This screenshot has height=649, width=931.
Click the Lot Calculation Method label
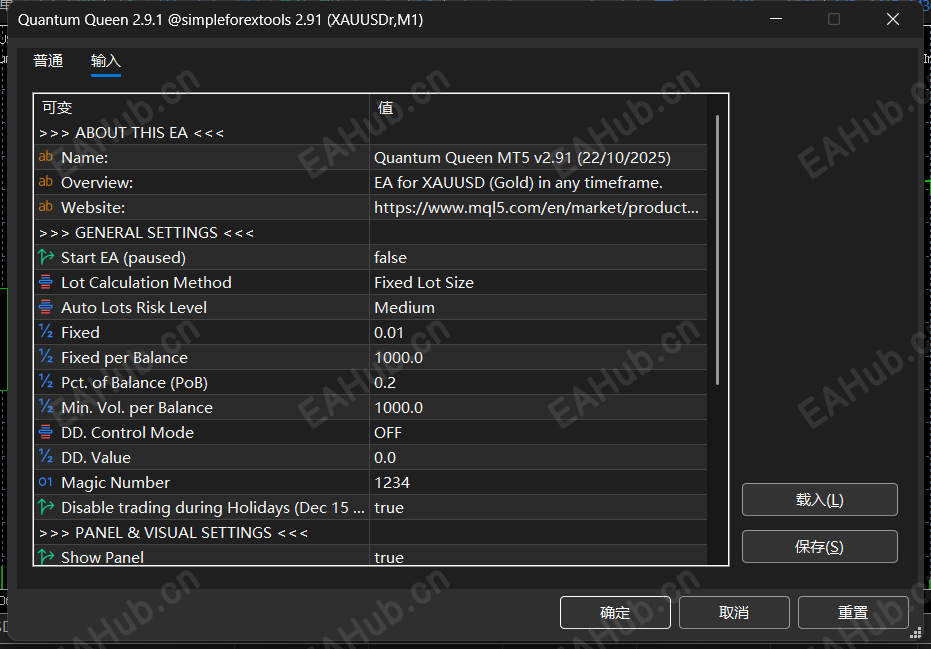click(x=146, y=283)
